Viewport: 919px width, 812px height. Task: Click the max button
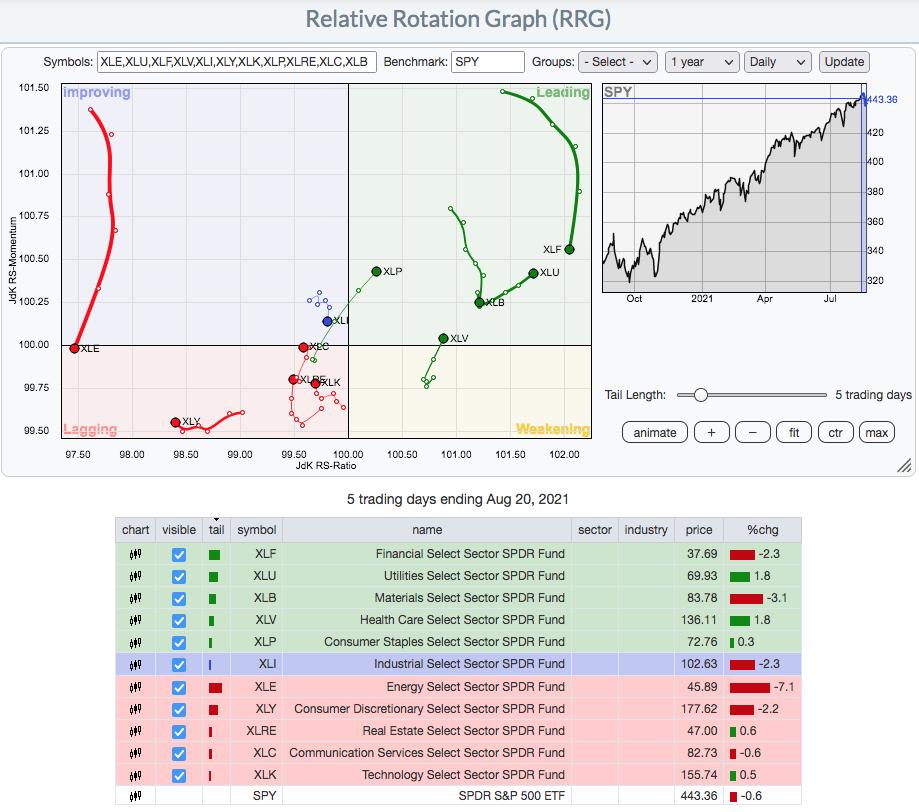pyautogui.click(x=877, y=433)
